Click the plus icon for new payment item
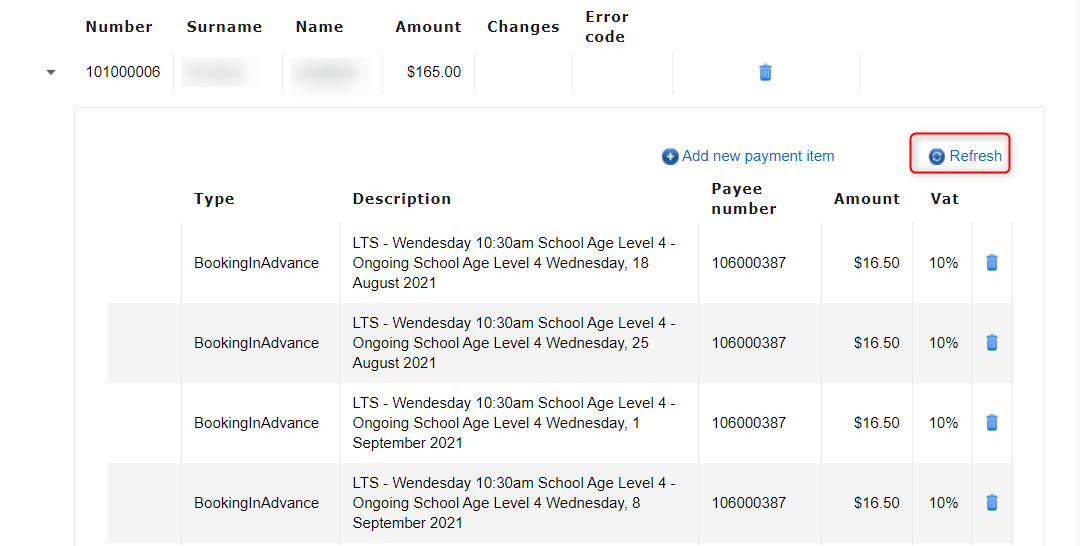The image size is (1081, 546). [x=670, y=157]
